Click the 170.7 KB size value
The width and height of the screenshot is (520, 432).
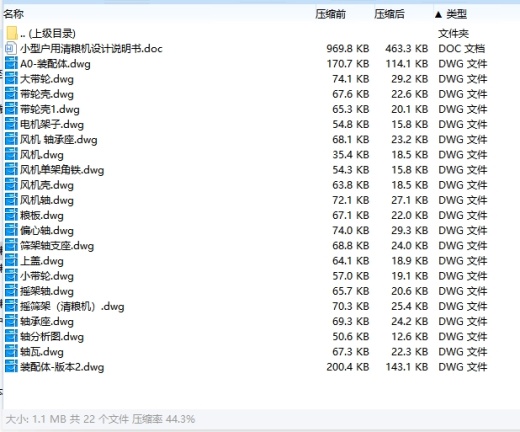pyautogui.click(x=348, y=64)
